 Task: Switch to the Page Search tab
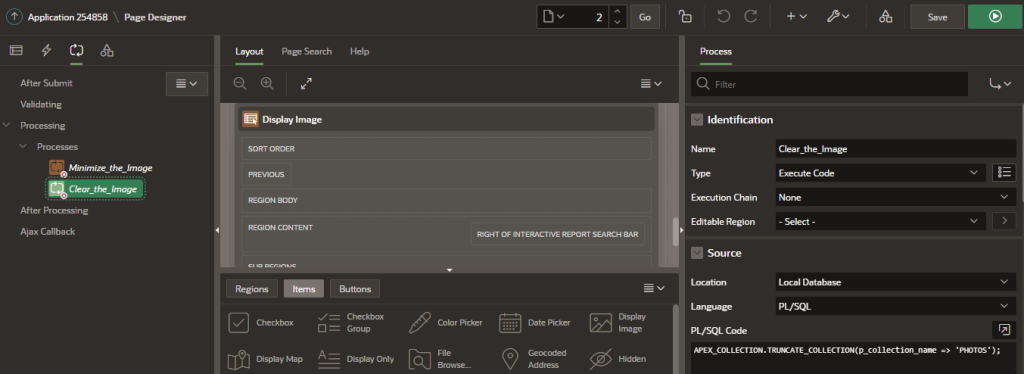tap(306, 52)
